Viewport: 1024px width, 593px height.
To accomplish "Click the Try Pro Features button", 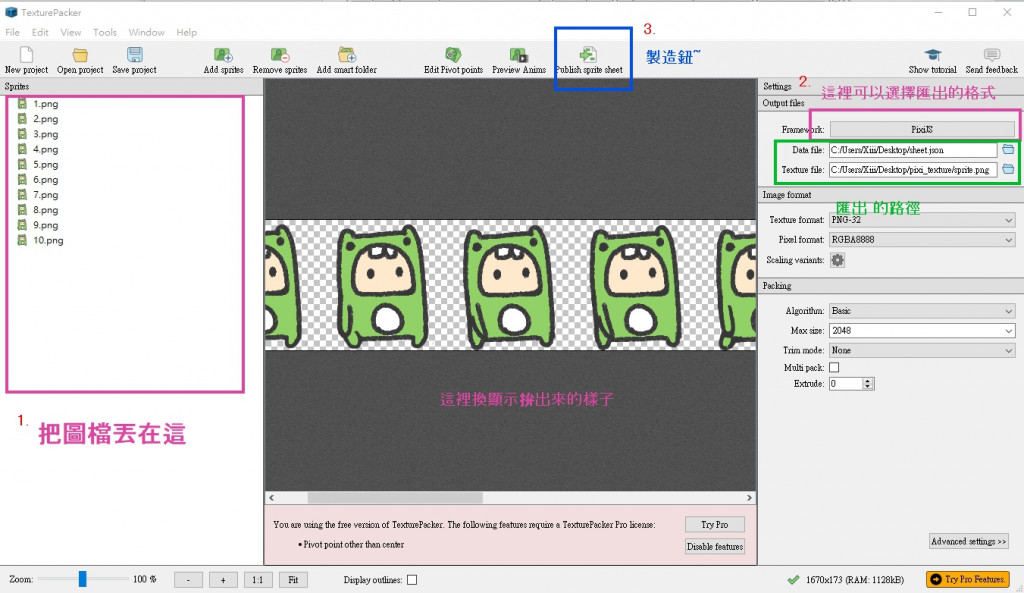I will pyautogui.click(x=968, y=579).
